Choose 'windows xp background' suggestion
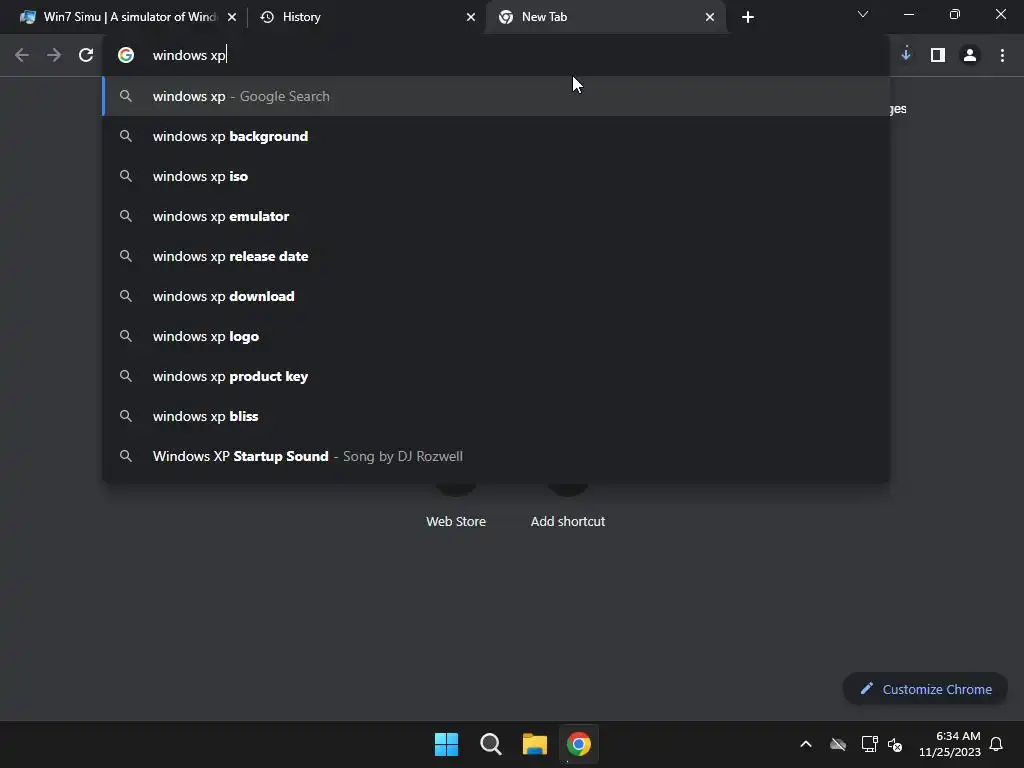Screen dimensions: 1024x768 click(x=496, y=136)
